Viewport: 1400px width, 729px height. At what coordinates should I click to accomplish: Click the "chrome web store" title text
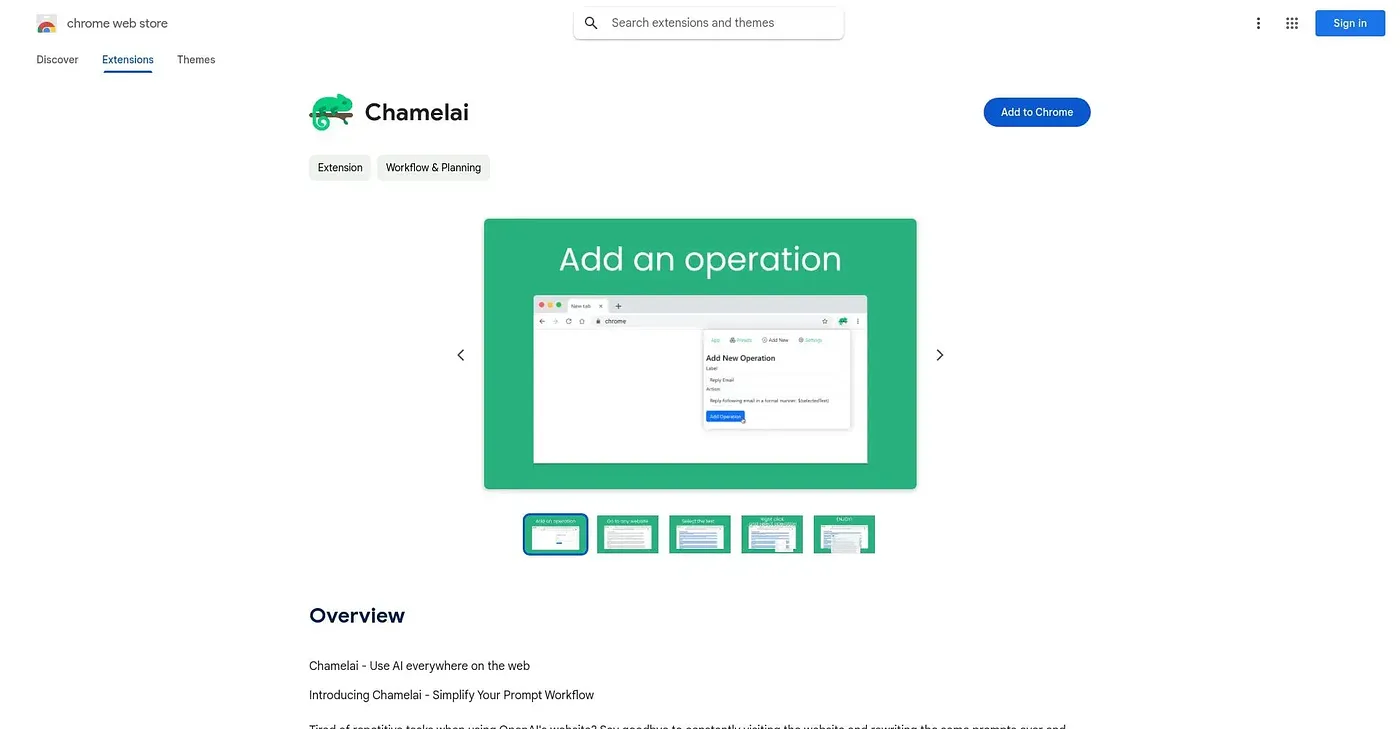point(117,23)
